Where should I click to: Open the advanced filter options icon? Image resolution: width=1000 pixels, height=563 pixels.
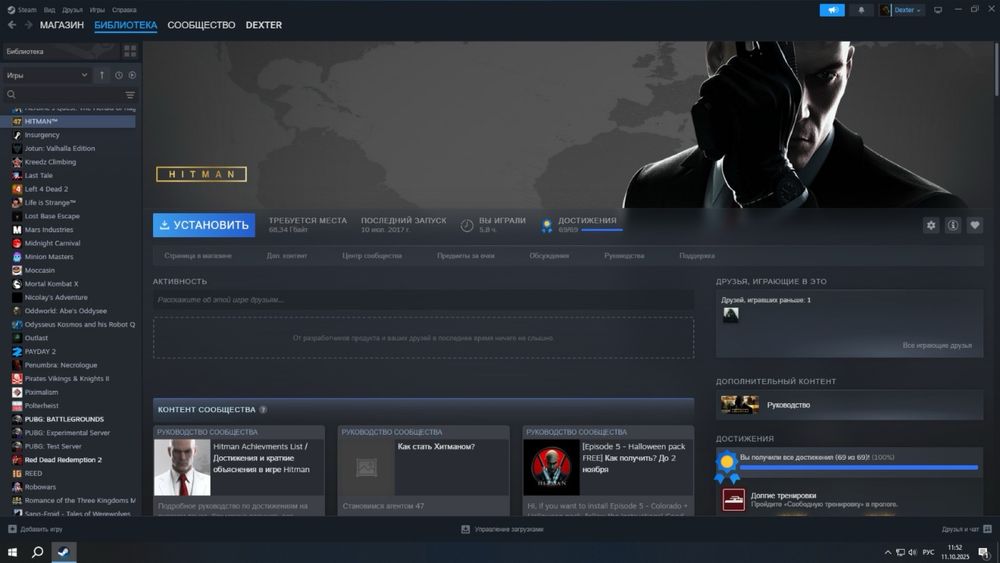click(130, 95)
